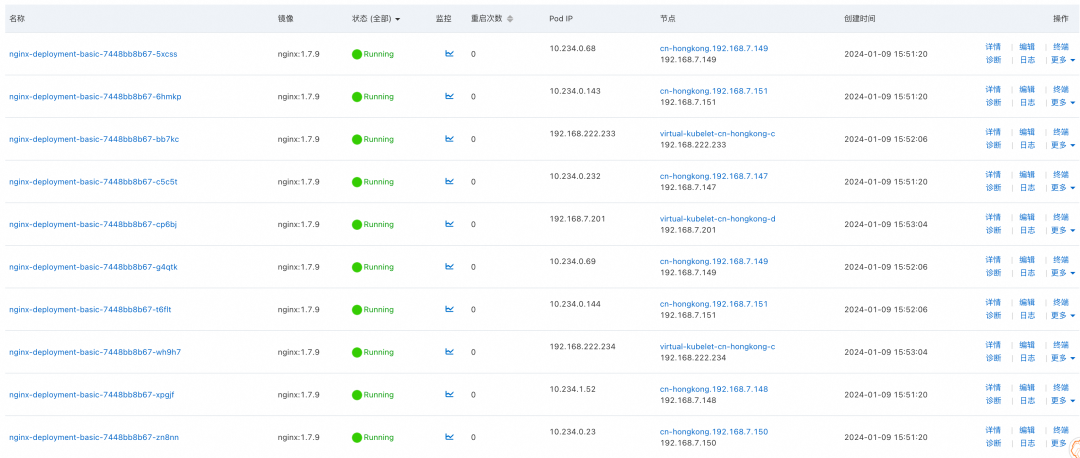The height and width of the screenshot is (458, 1080).
Task: Click 编辑 for pod c5c5t
Action: [x=1027, y=175]
